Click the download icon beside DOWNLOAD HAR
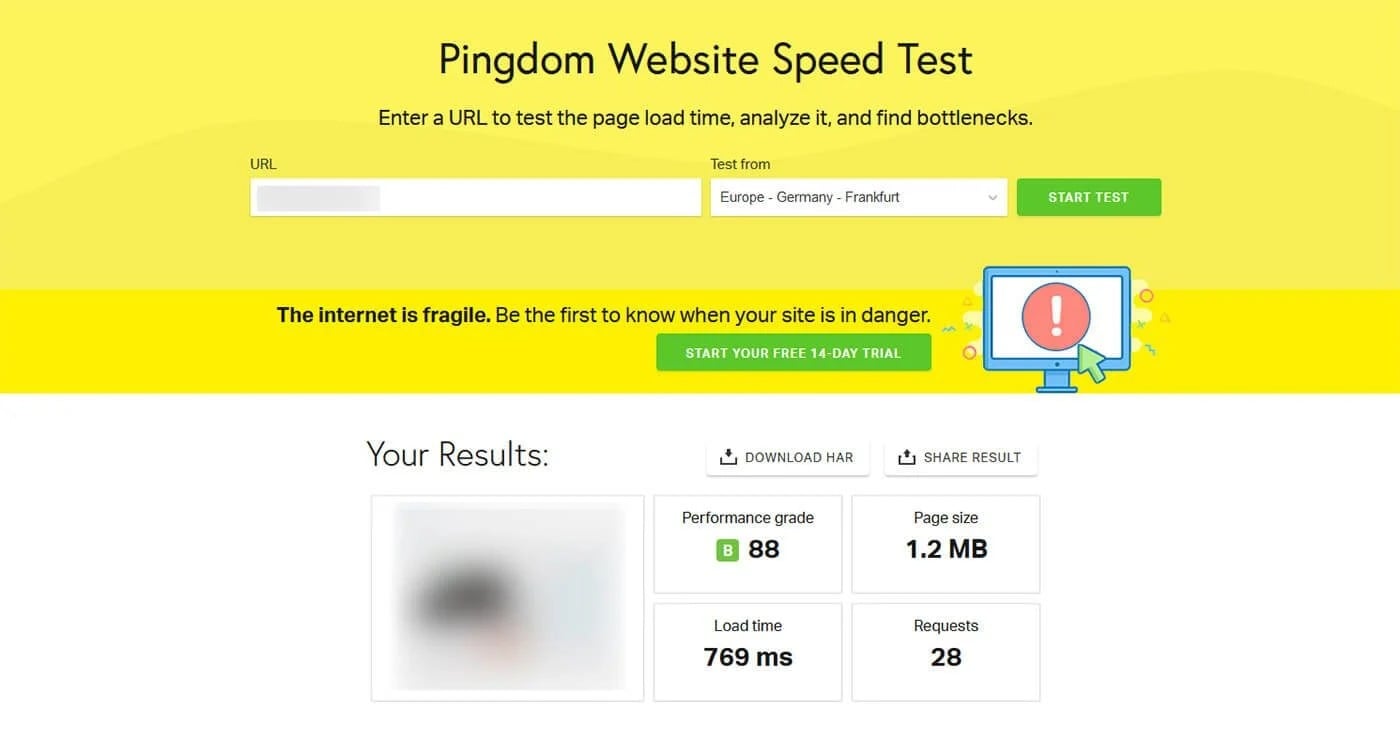The height and width of the screenshot is (740, 1400). [728, 458]
